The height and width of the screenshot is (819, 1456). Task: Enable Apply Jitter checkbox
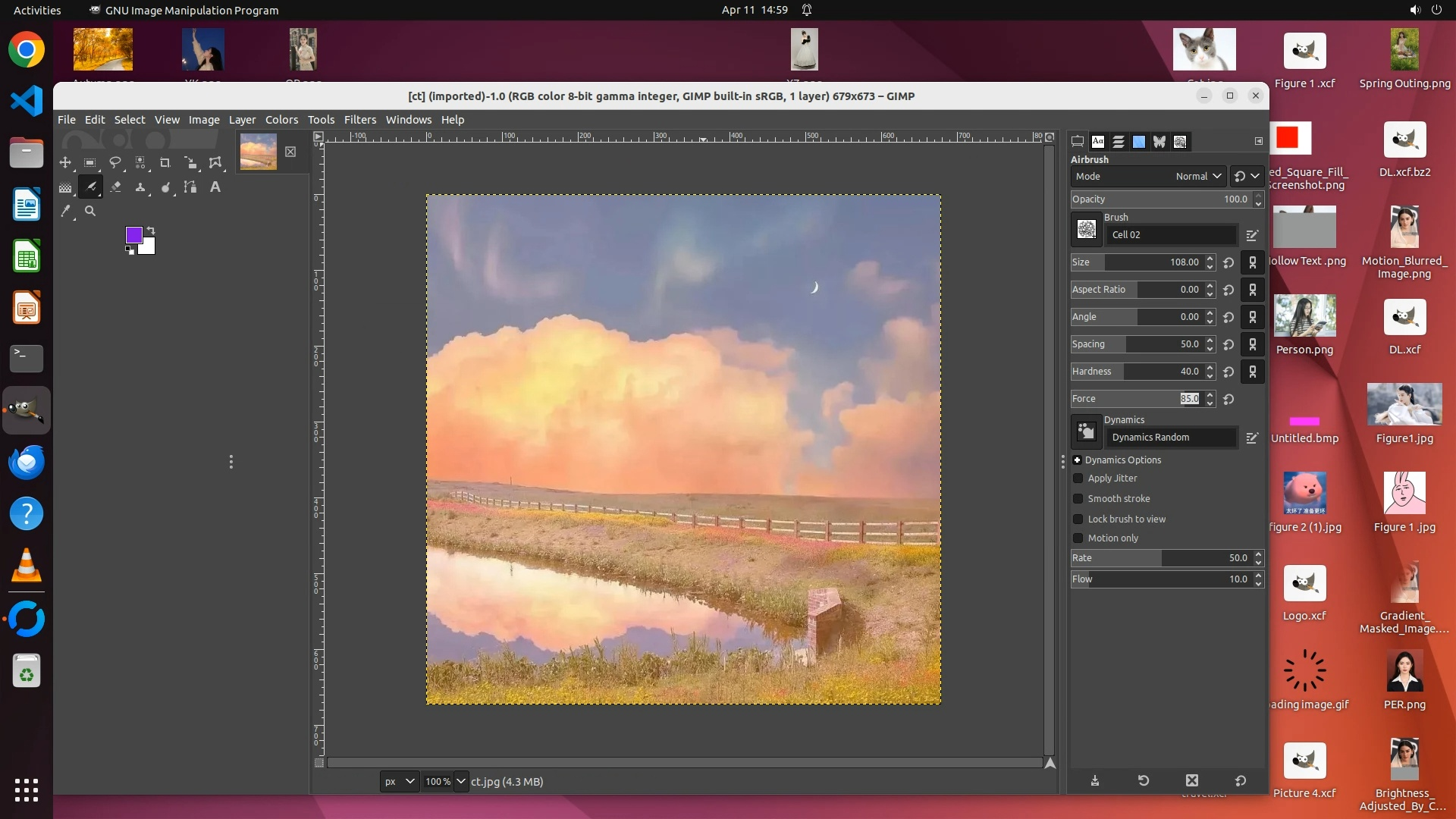(x=1078, y=479)
